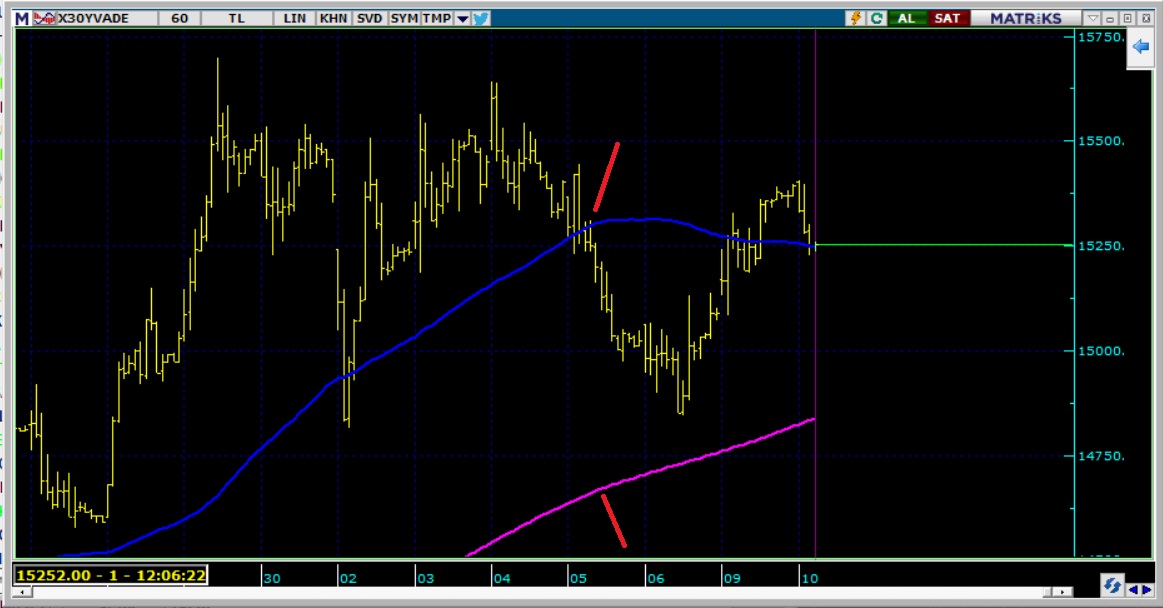Click the Matriks M logo icon
The height and width of the screenshot is (608, 1163).
click(21, 18)
